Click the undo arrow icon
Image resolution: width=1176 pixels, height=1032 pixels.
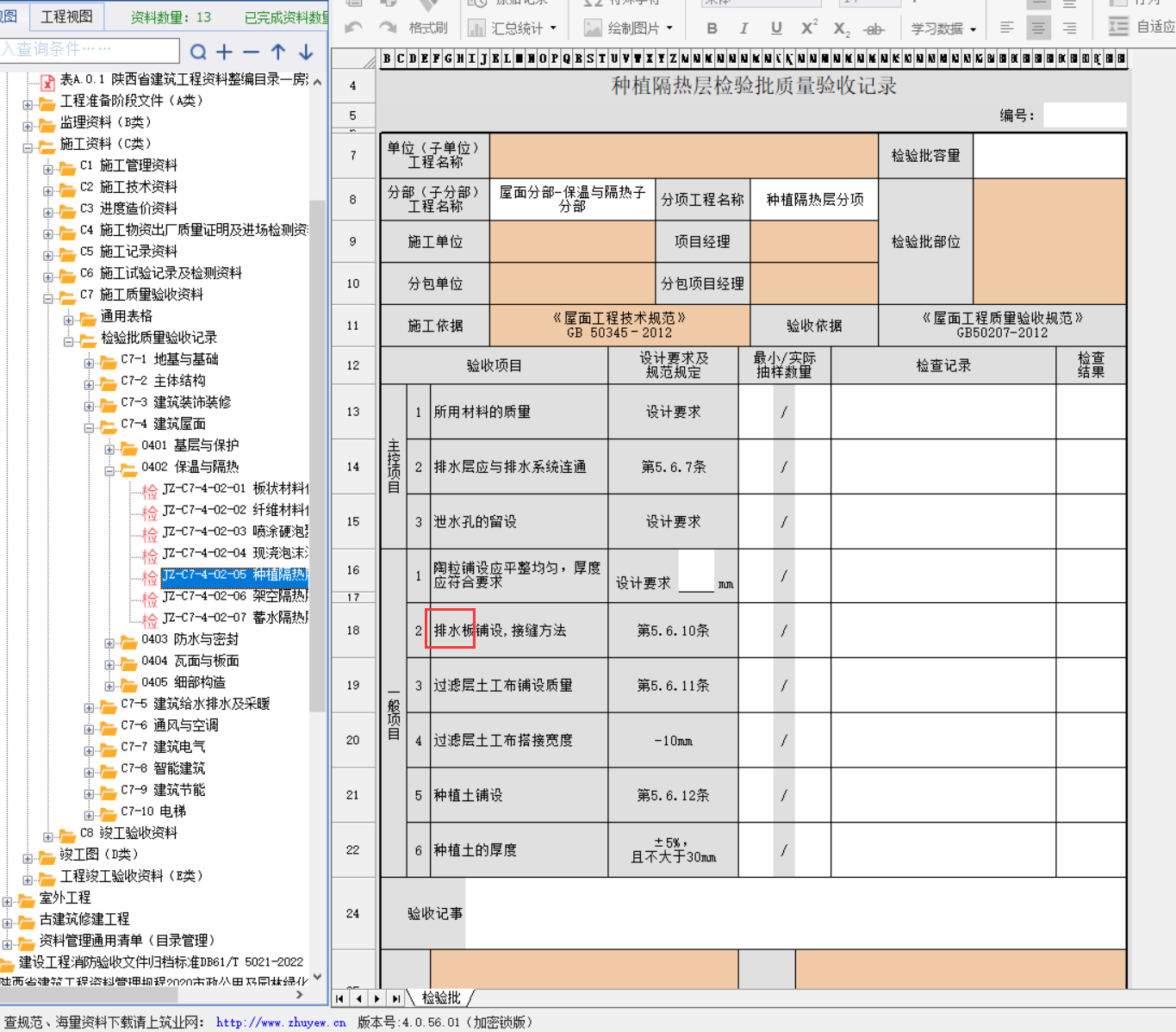coord(353,28)
